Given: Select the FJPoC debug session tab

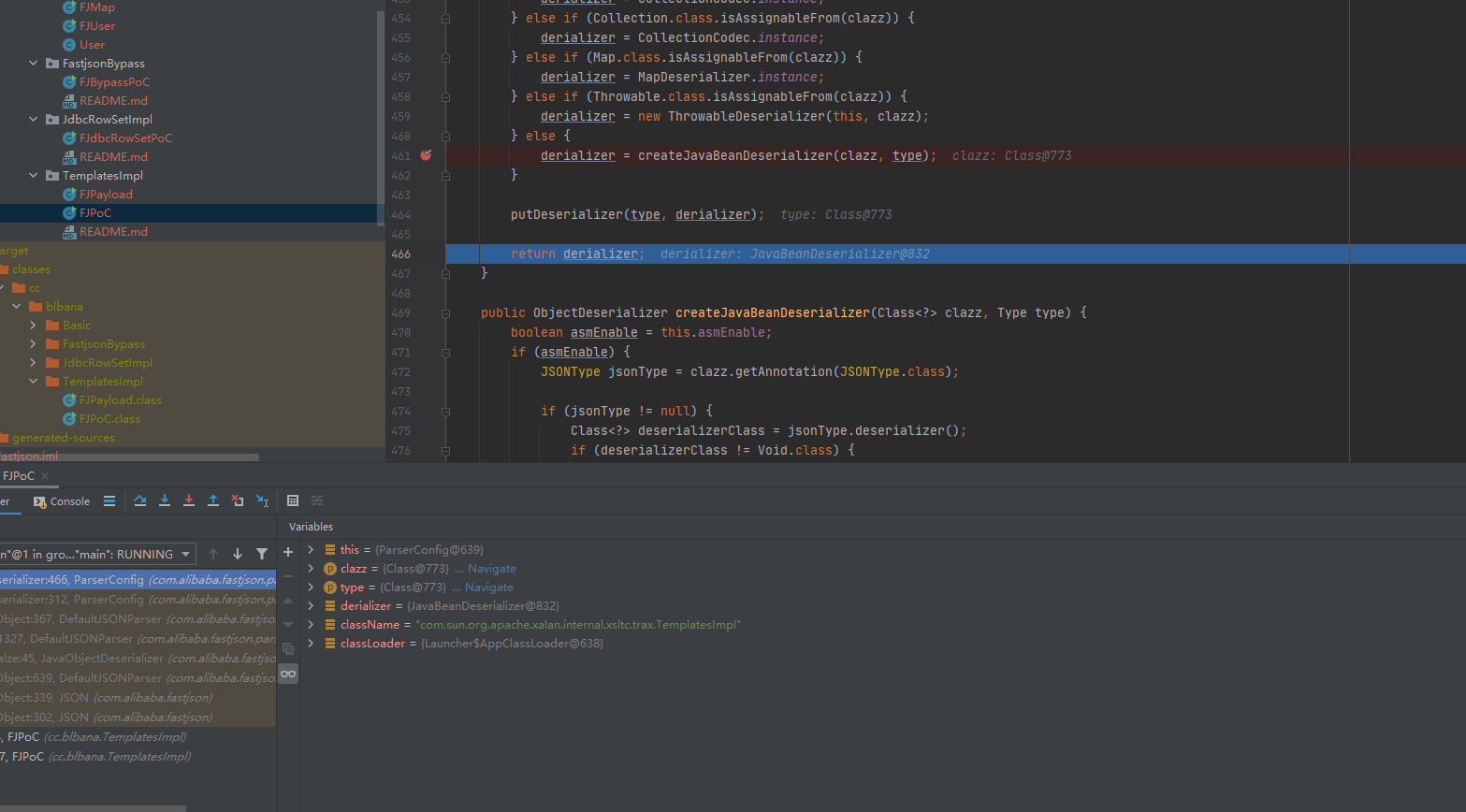Looking at the screenshot, I should click(x=19, y=476).
